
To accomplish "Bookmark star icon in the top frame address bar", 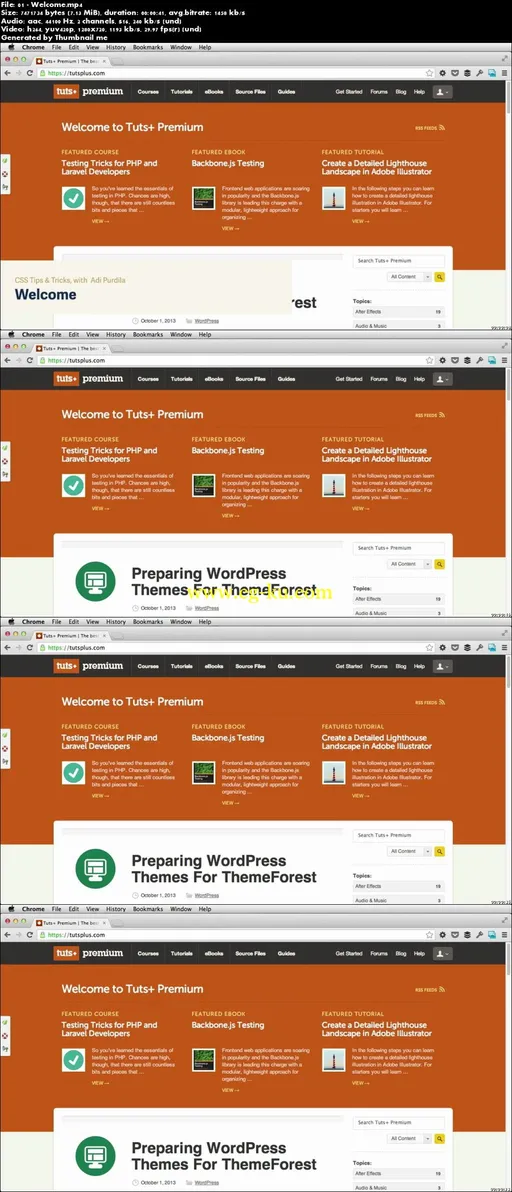I will [x=429, y=73].
